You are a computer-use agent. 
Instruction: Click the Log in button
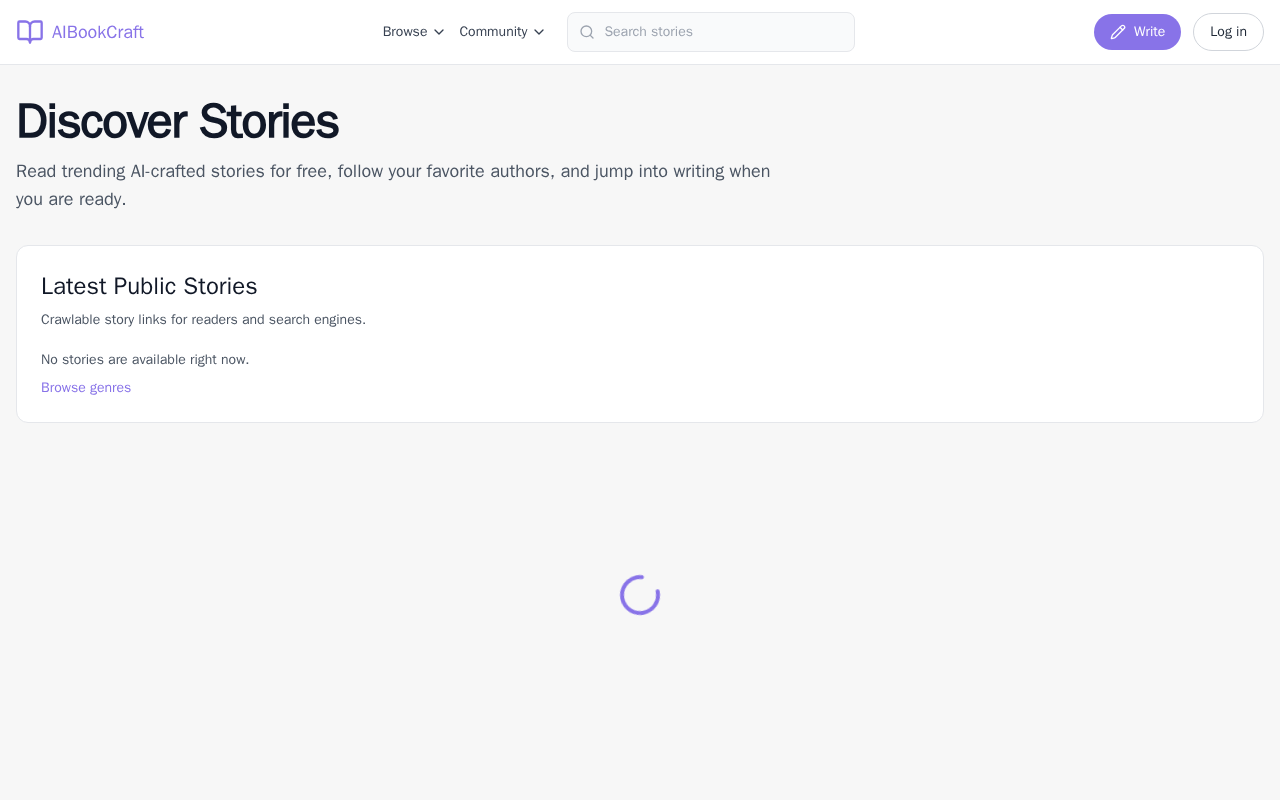point(1228,32)
